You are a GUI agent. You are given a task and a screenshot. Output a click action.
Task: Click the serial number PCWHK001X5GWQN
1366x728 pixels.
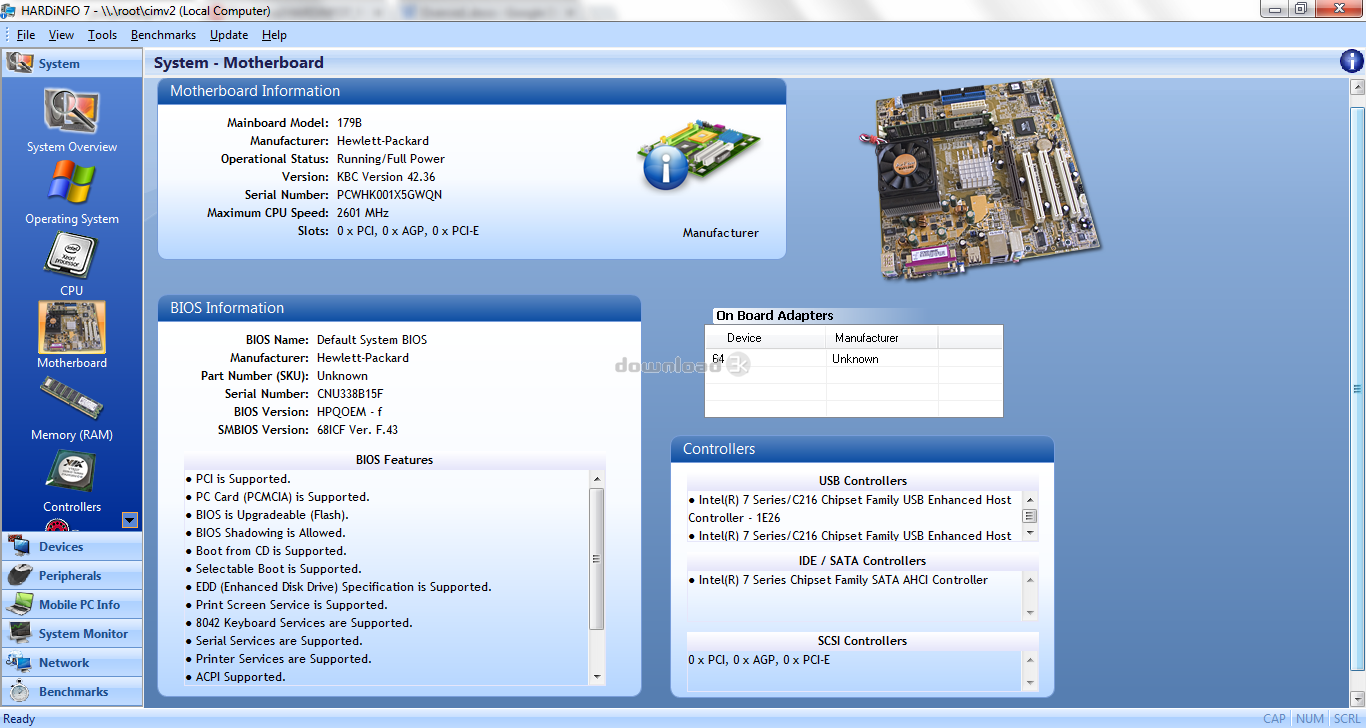(389, 195)
